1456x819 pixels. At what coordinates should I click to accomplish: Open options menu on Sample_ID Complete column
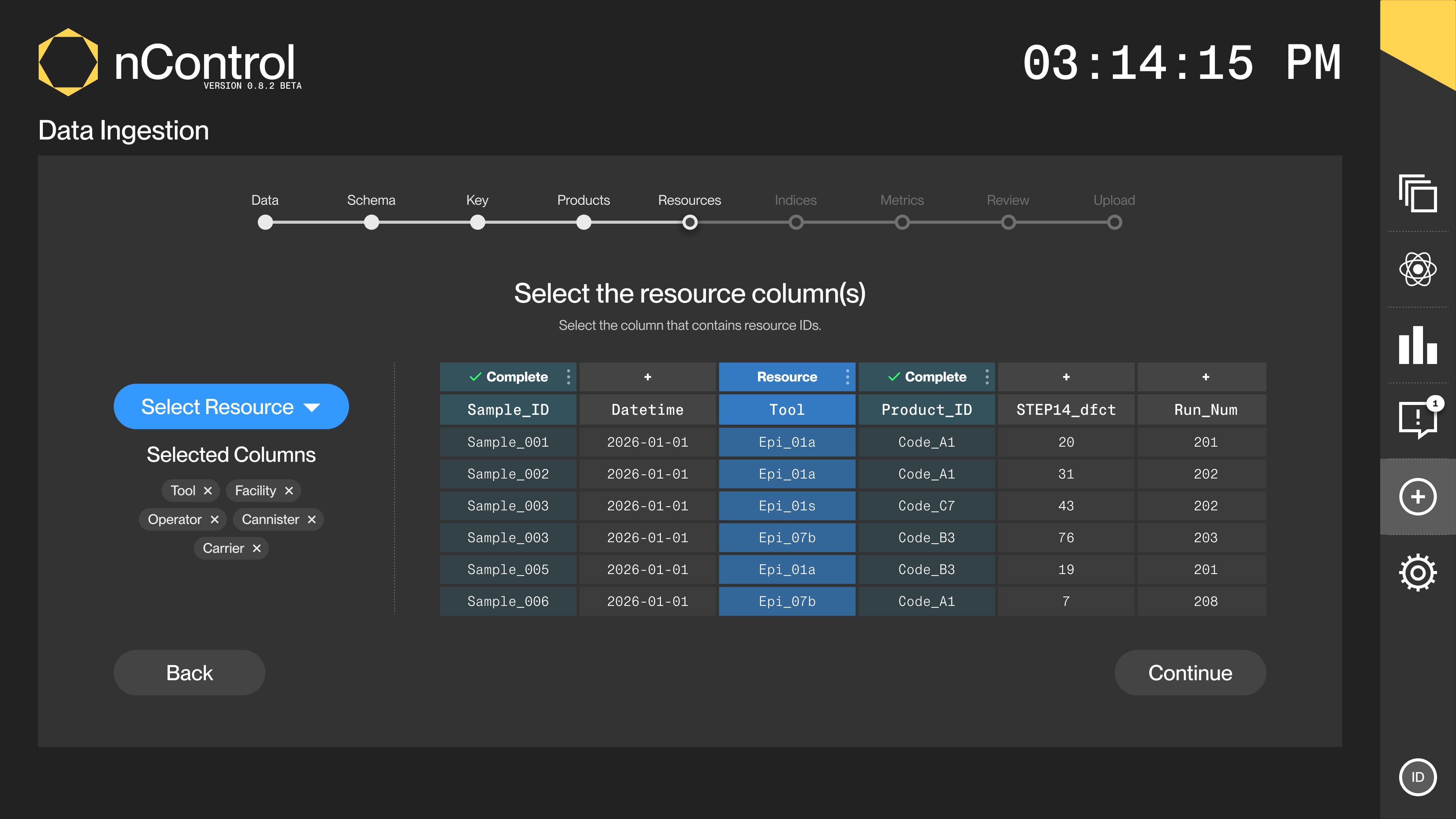(x=568, y=377)
